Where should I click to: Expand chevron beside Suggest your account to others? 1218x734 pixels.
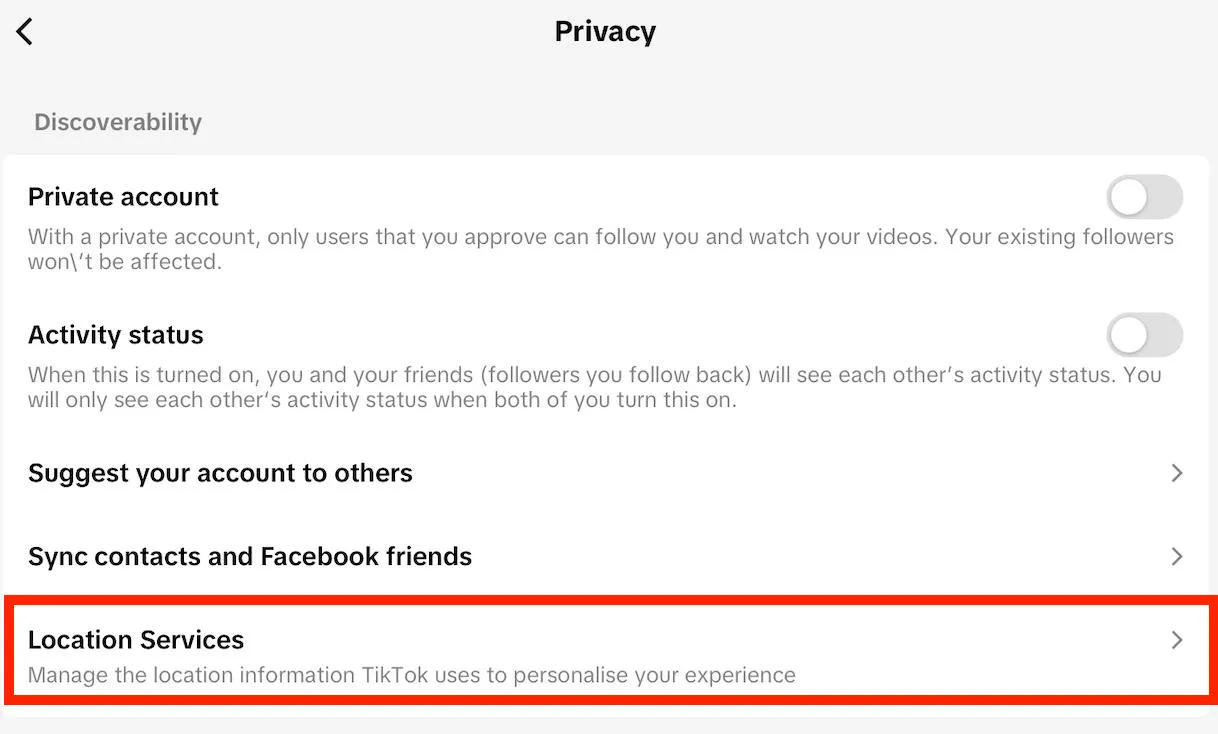1177,473
